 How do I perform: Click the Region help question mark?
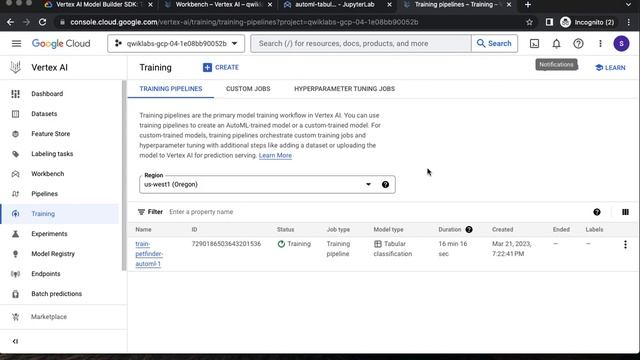coord(385,184)
